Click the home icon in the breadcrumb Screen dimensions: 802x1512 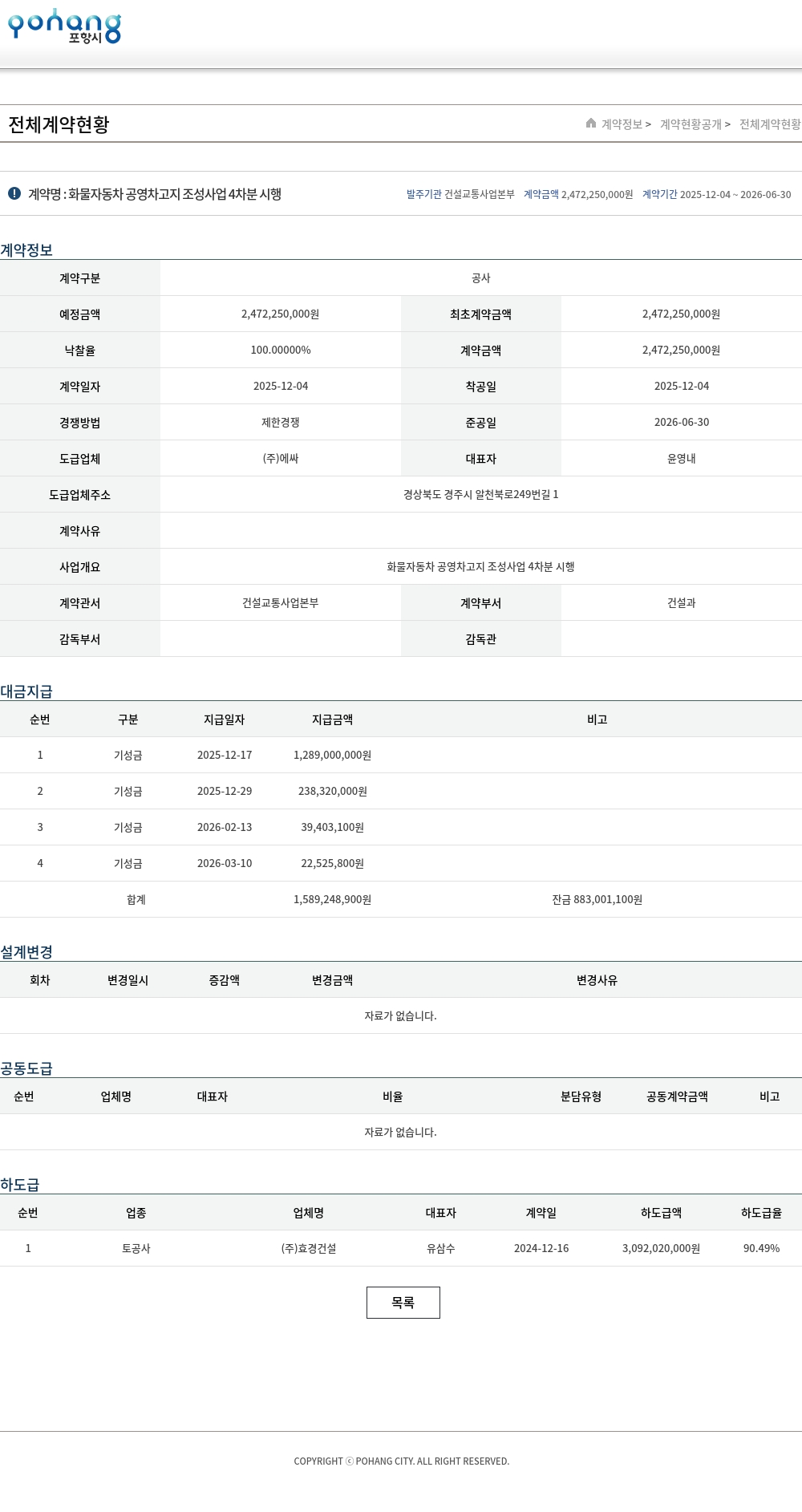[591, 124]
